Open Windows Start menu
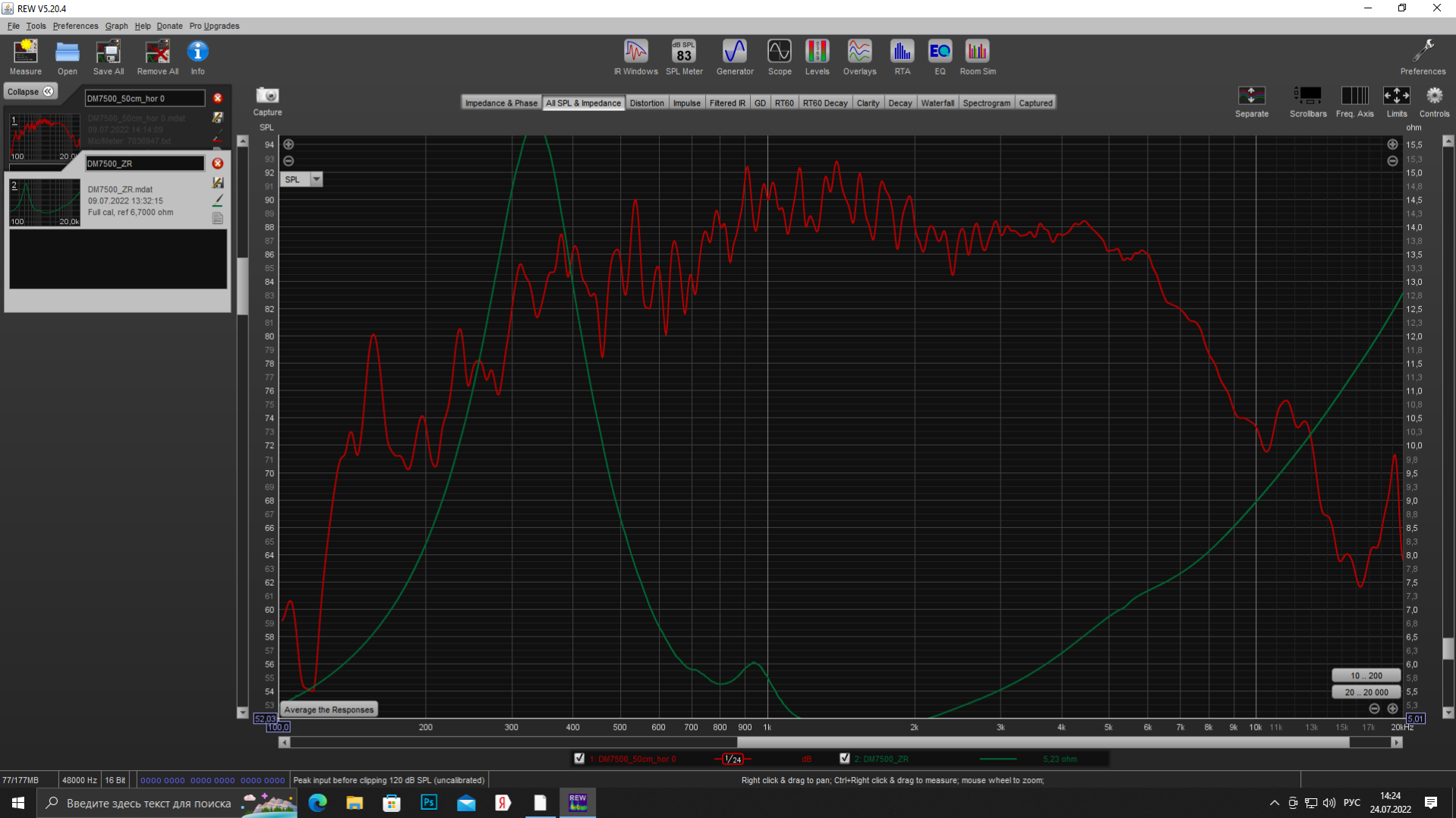 point(18,803)
